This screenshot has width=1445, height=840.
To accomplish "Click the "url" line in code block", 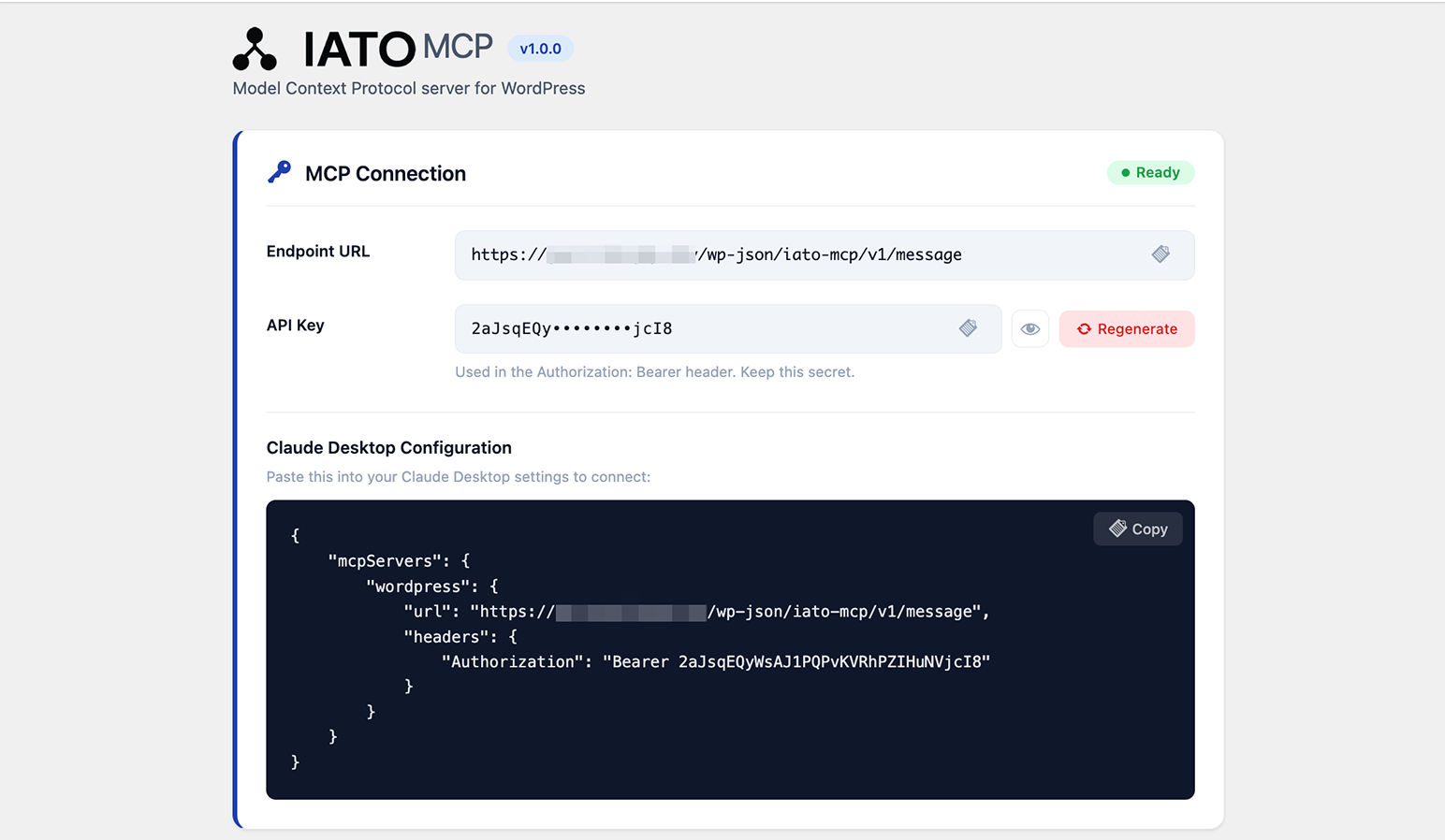I will click(696, 611).
